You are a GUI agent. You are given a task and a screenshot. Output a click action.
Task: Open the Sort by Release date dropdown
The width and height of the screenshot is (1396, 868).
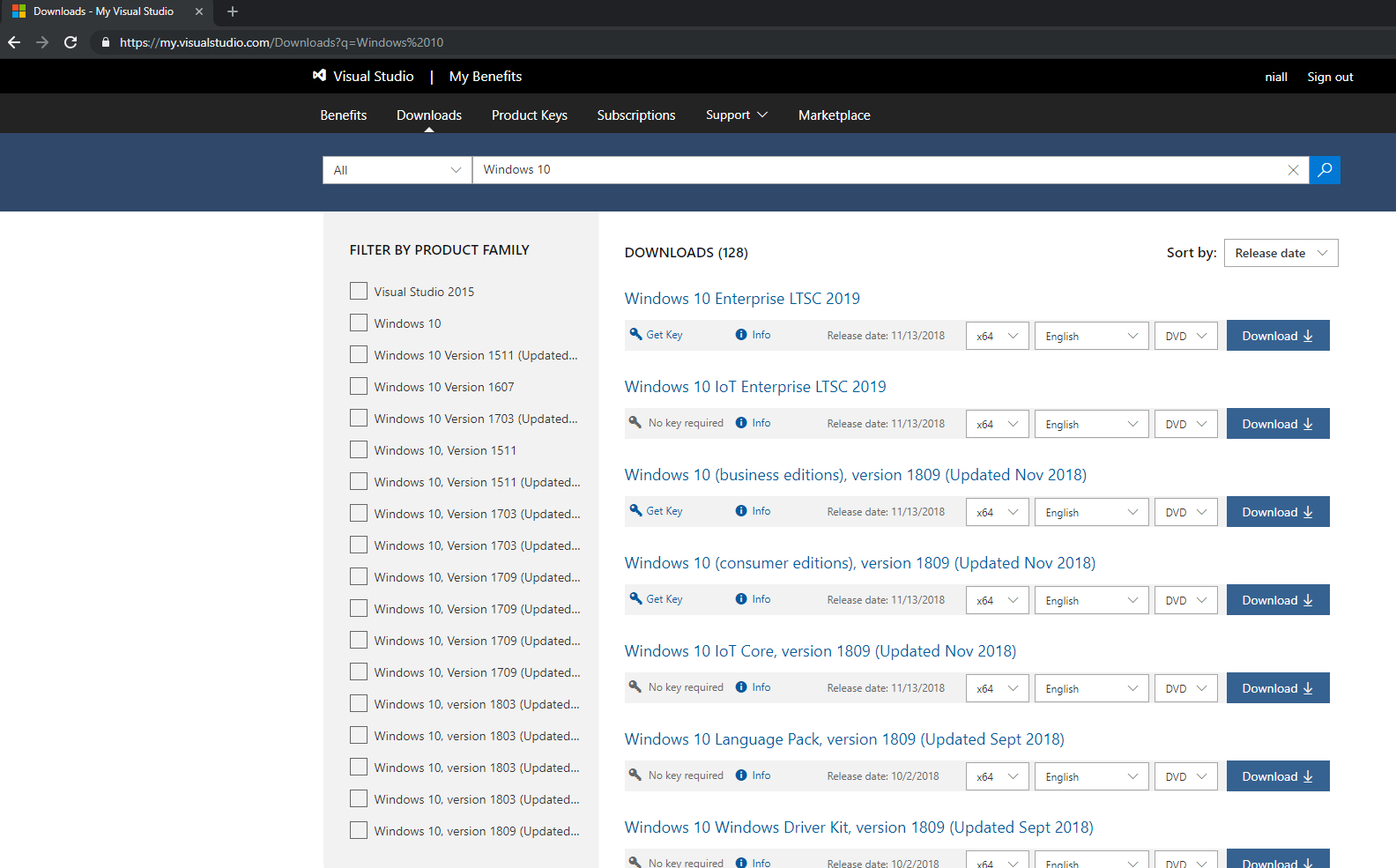1281,253
